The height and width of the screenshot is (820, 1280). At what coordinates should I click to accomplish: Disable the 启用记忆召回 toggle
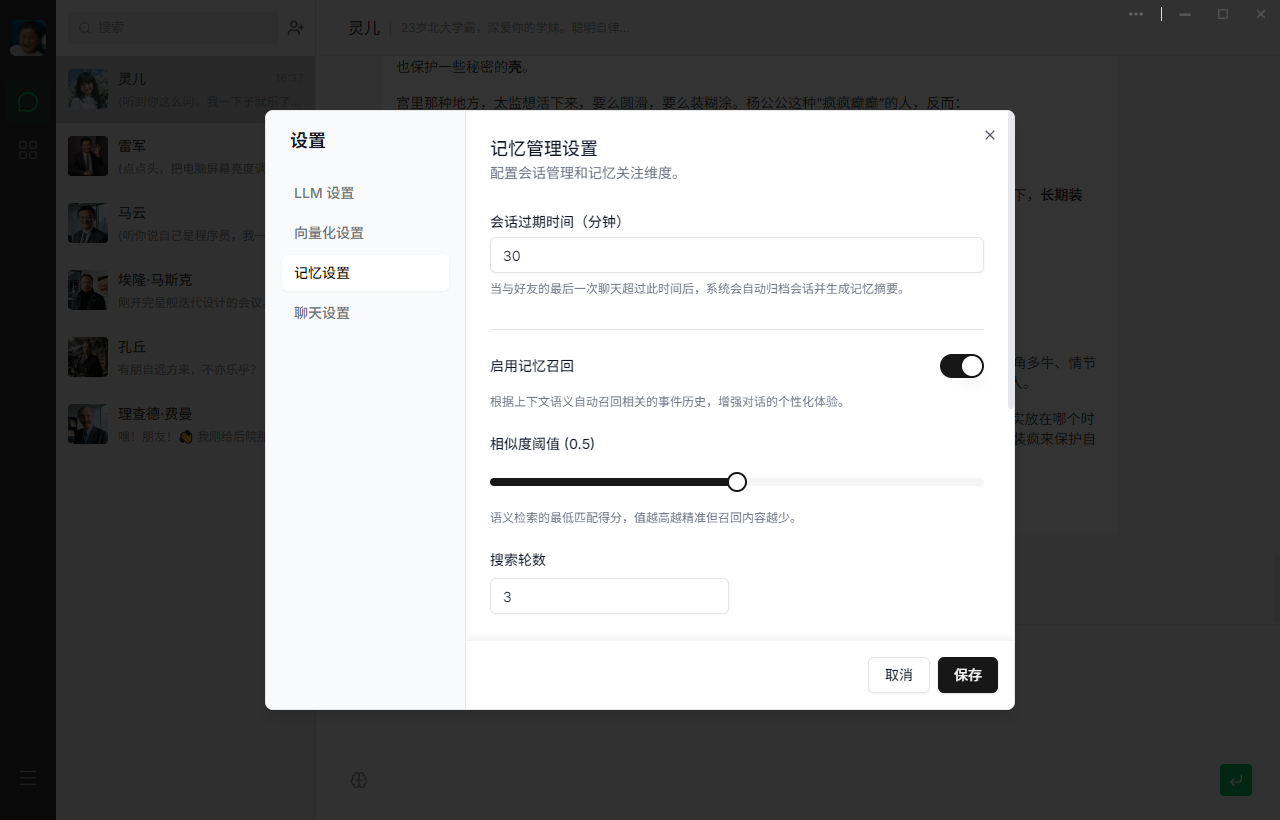(961, 366)
